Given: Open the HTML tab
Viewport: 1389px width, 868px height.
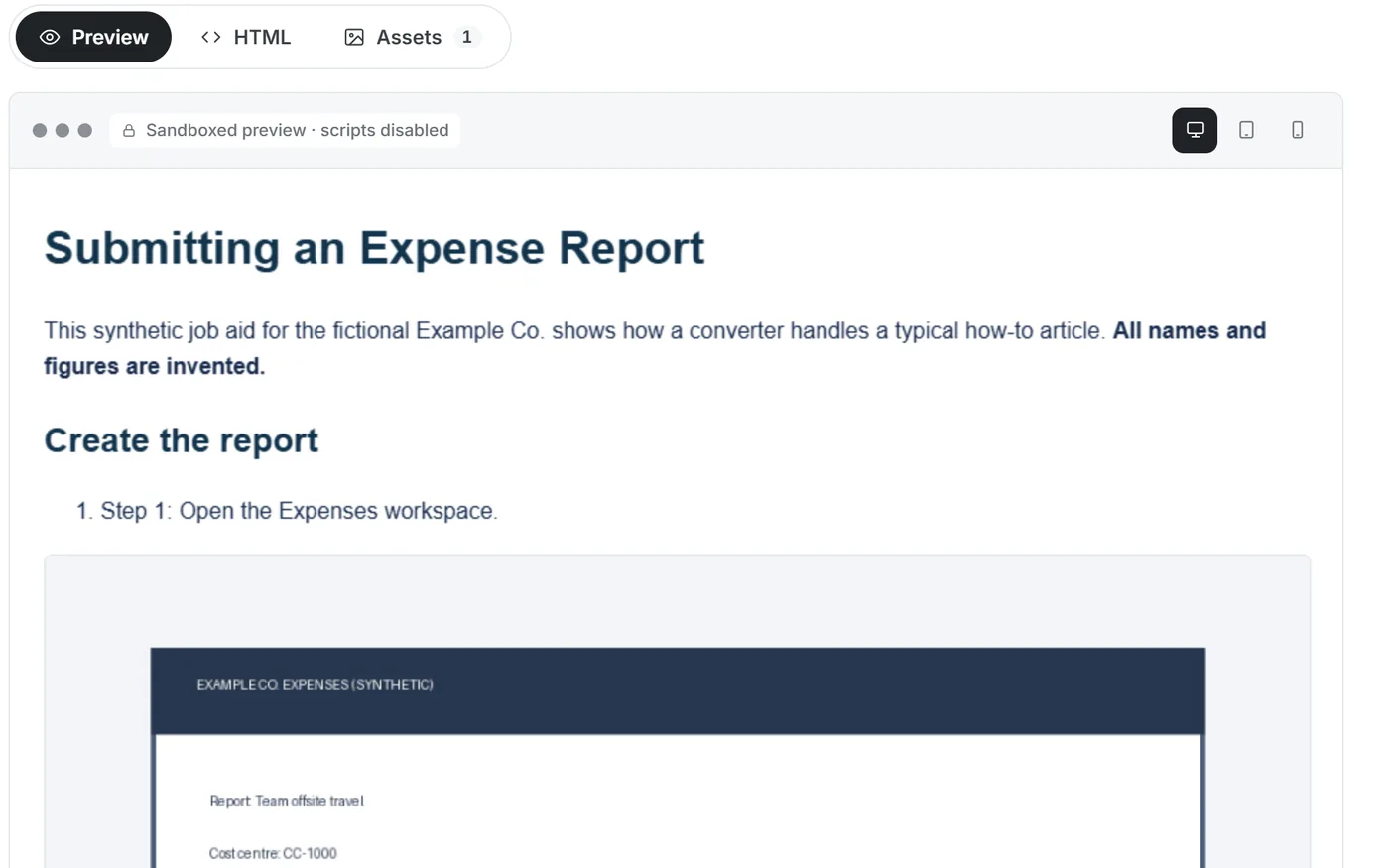Looking at the screenshot, I should pyautogui.click(x=246, y=37).
